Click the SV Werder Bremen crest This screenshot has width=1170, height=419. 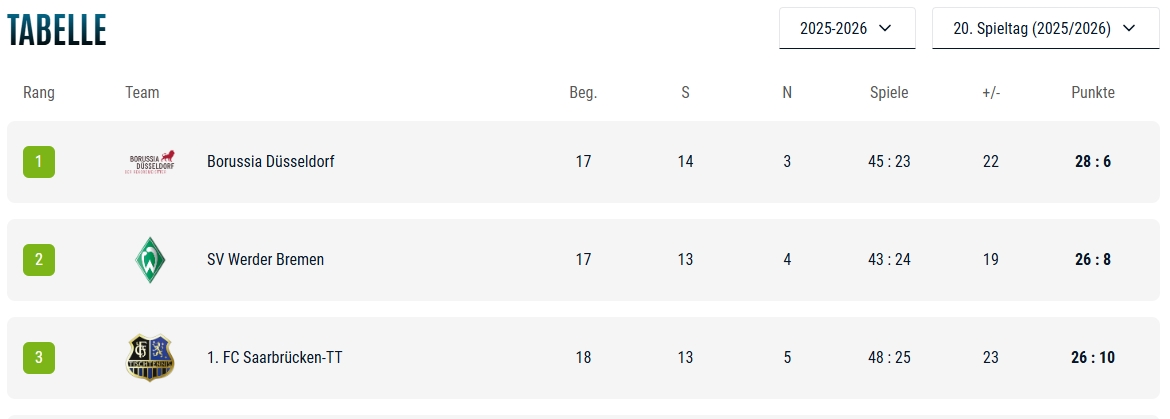pyautogui.click(x=151, y=260)
